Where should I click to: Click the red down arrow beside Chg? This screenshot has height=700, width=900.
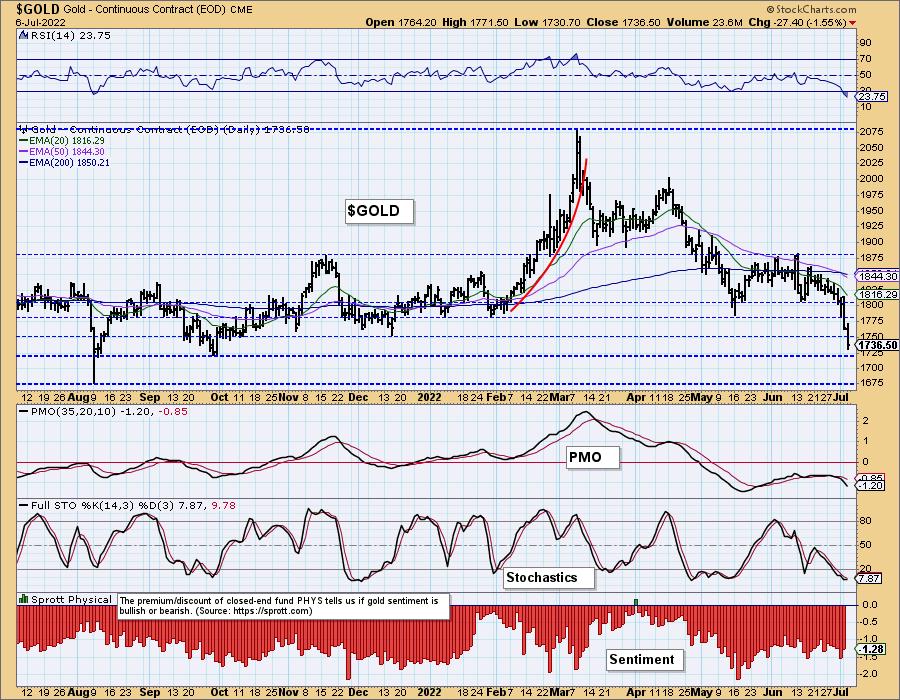click(x=852, y=23)
